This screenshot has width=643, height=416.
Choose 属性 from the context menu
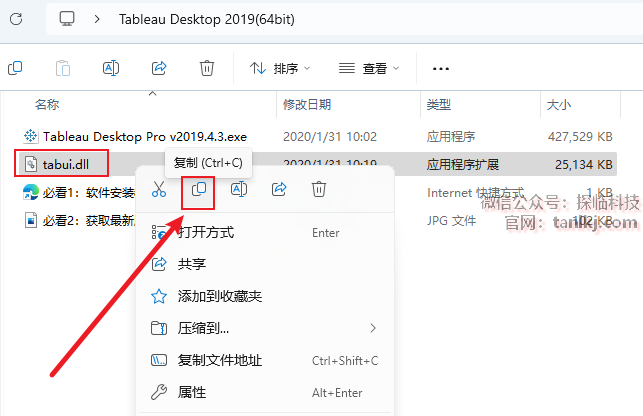(x=265, y=392)
